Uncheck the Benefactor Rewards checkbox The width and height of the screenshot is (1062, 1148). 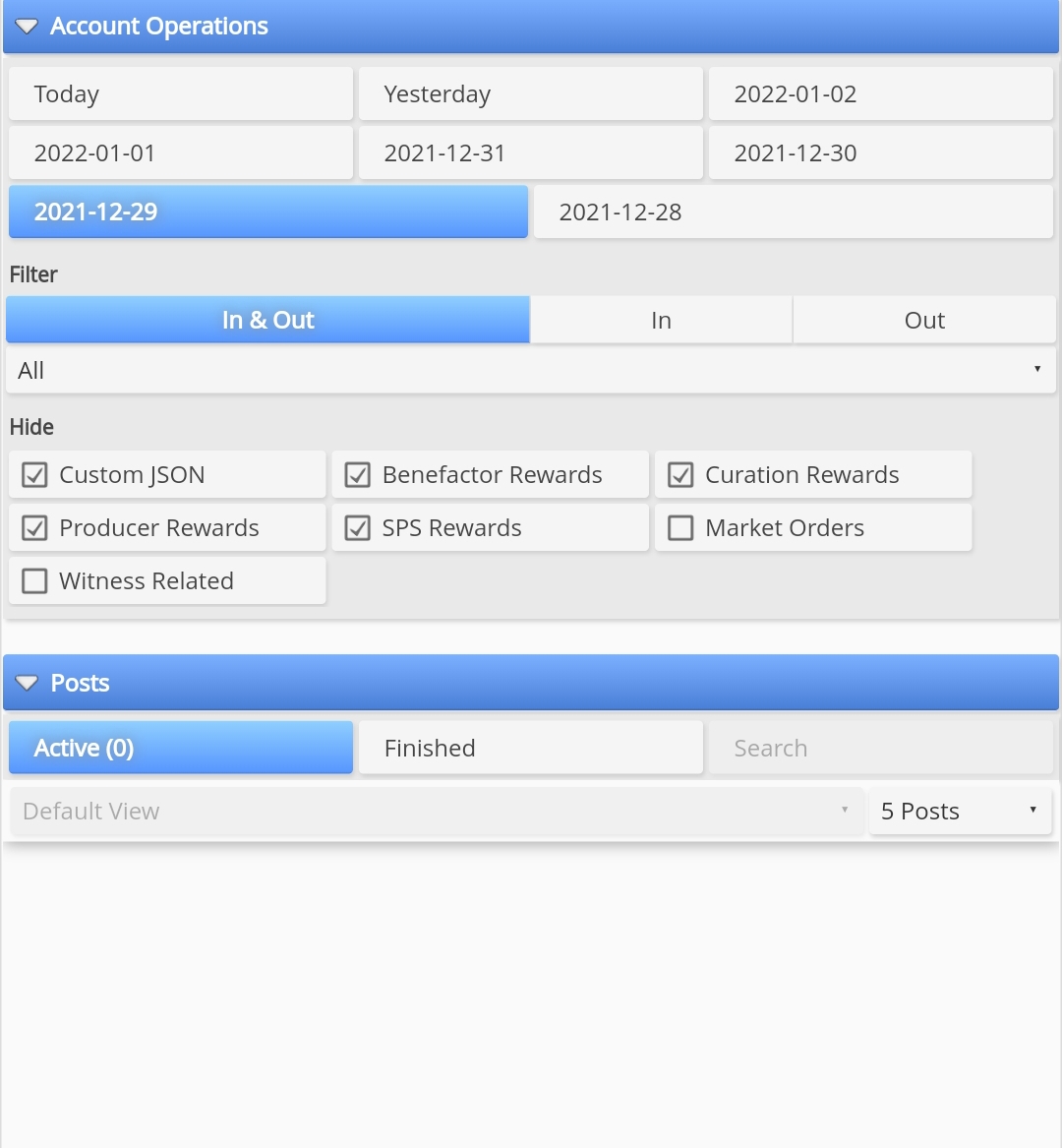tap(357, 475)
